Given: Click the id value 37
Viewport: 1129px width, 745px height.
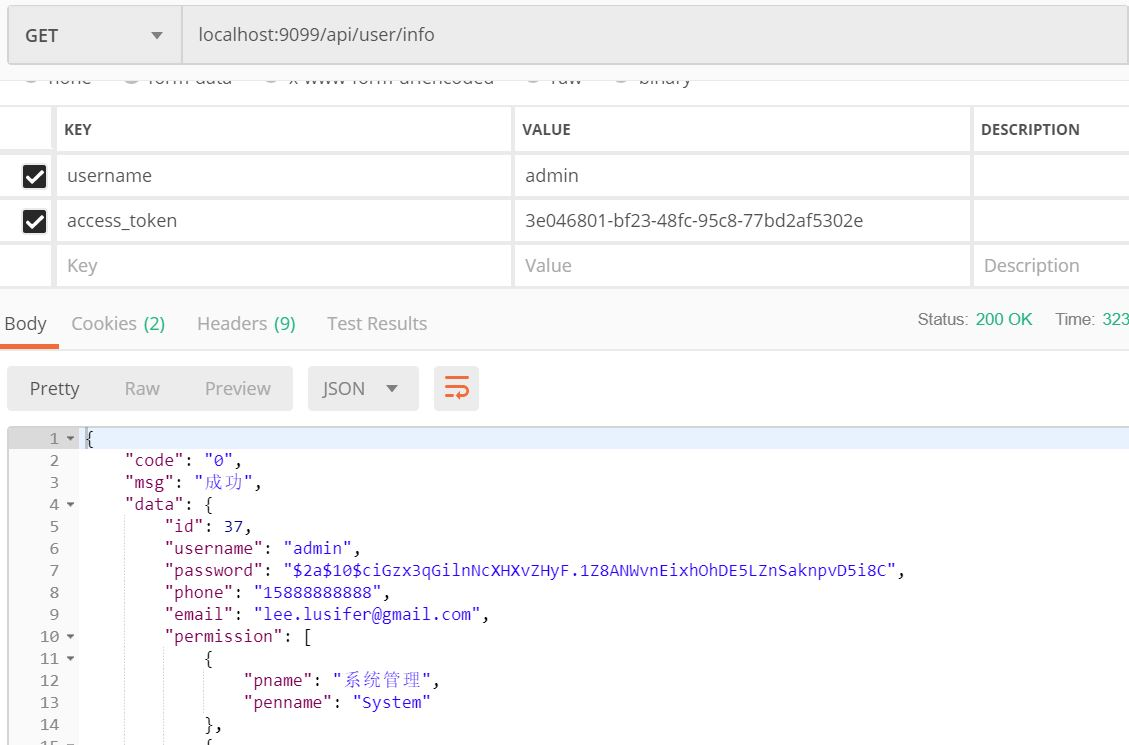Looking at the screenshot, I should (x=233, y=527).
